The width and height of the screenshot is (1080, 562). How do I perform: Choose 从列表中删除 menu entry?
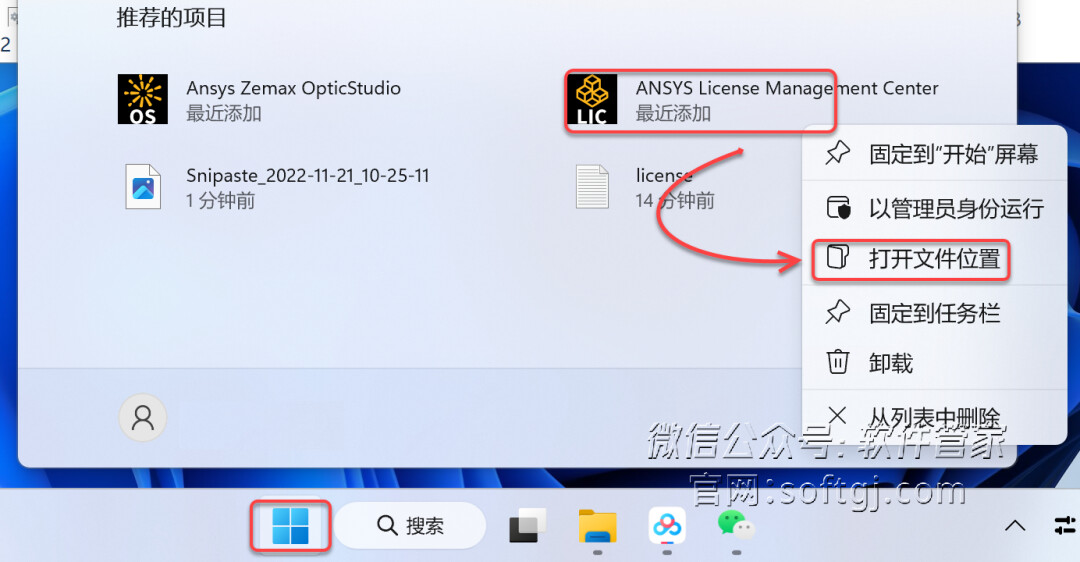pyautogui.click(x=935, y=417)
